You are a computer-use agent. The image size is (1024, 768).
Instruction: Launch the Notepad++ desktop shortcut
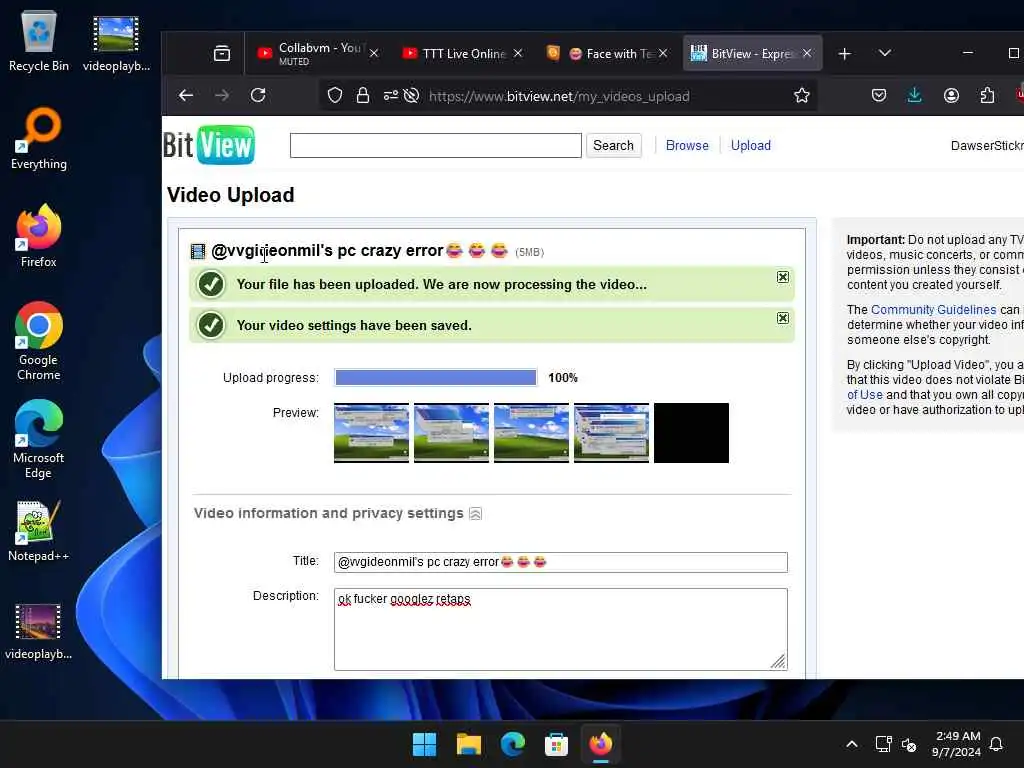39,531
